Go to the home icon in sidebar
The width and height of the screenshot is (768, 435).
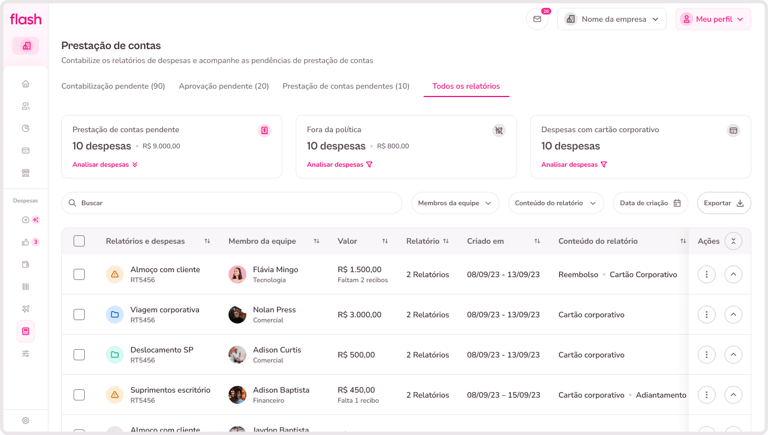[x=25, y=84]
